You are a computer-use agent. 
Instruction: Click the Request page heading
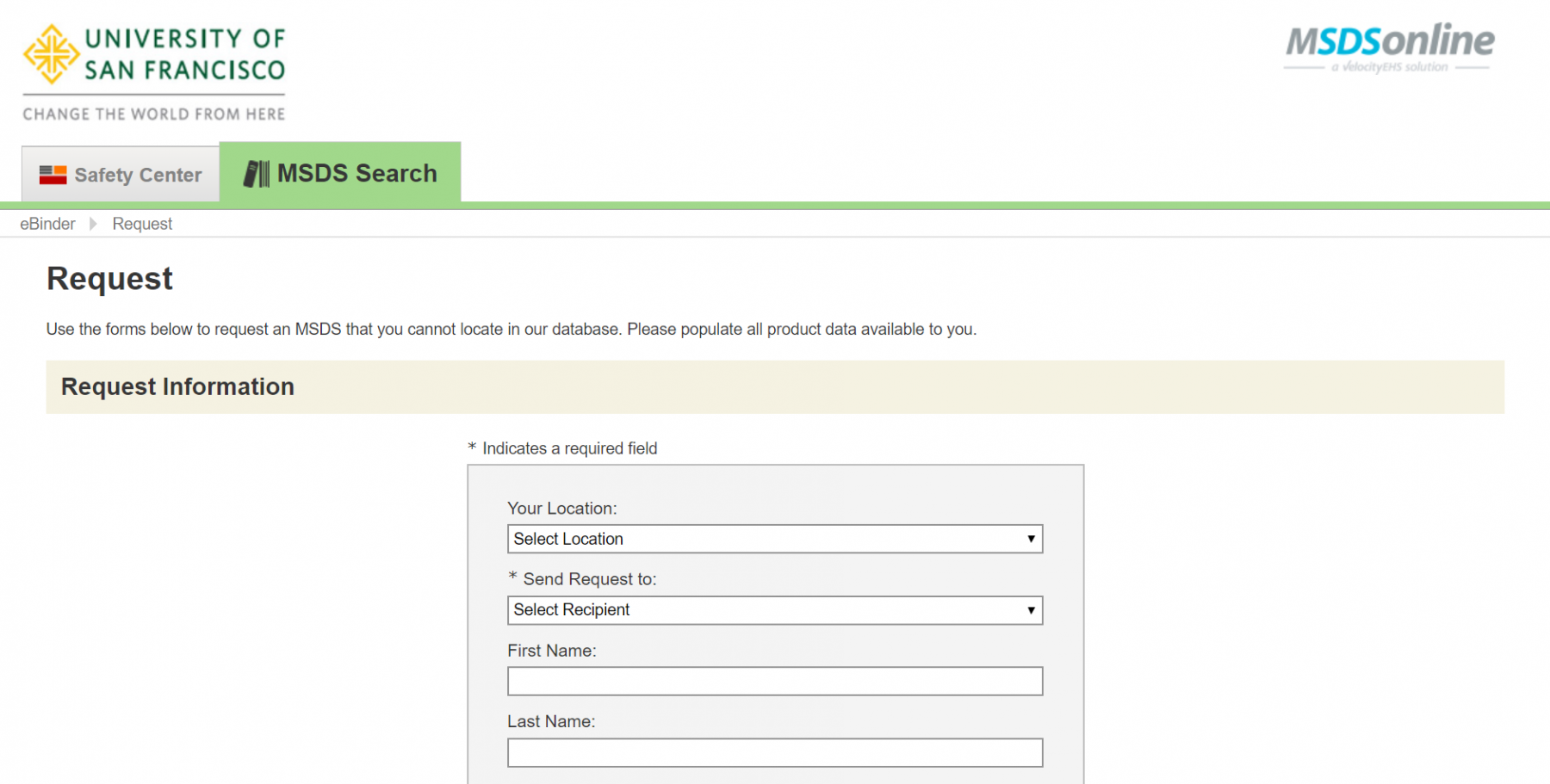(109, 279)
